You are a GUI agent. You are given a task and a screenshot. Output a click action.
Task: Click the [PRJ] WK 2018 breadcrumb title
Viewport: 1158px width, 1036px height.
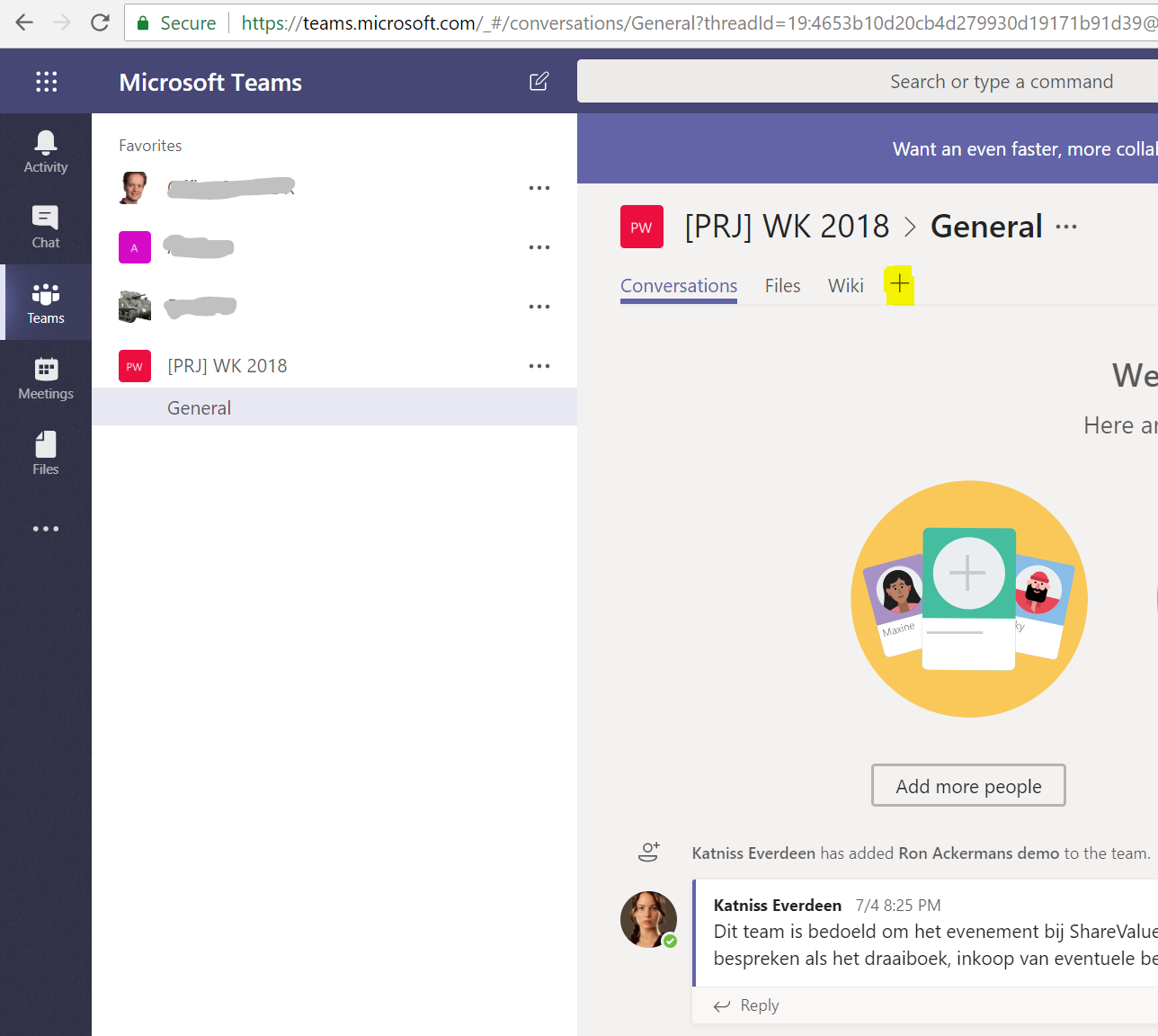pyautogui.click(x=787, y=227)
